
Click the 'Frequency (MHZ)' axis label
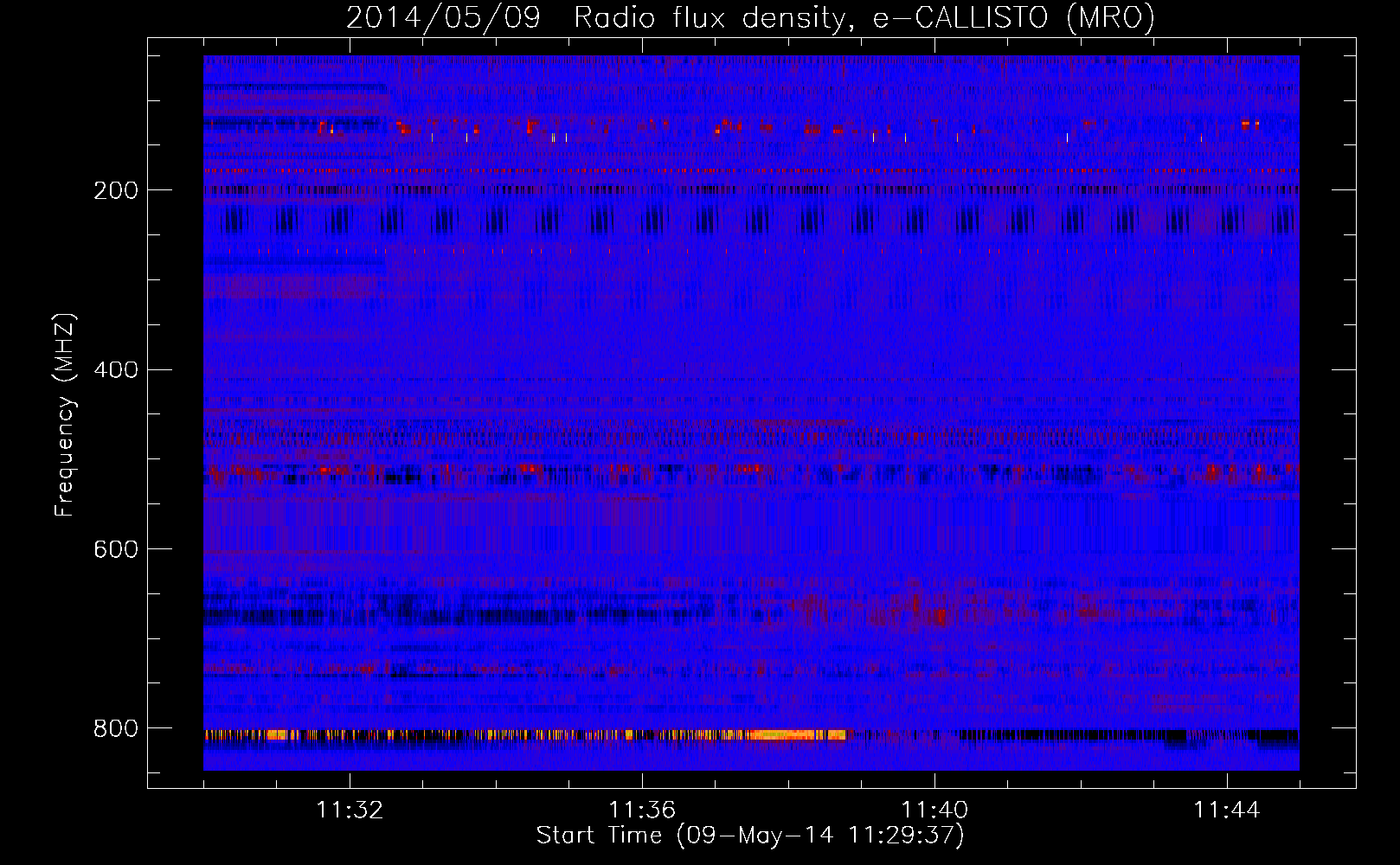(64, 414)
